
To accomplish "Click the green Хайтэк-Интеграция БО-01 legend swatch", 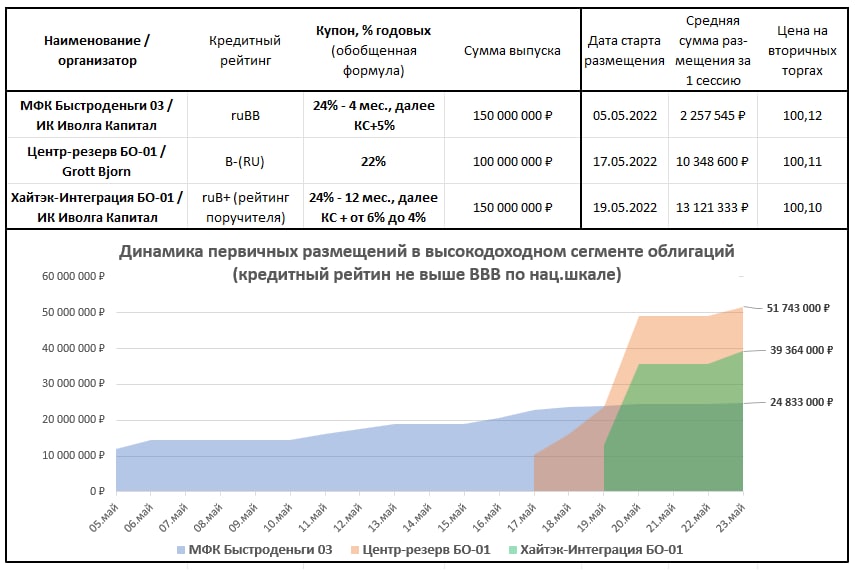I will (x=514, y=550).
